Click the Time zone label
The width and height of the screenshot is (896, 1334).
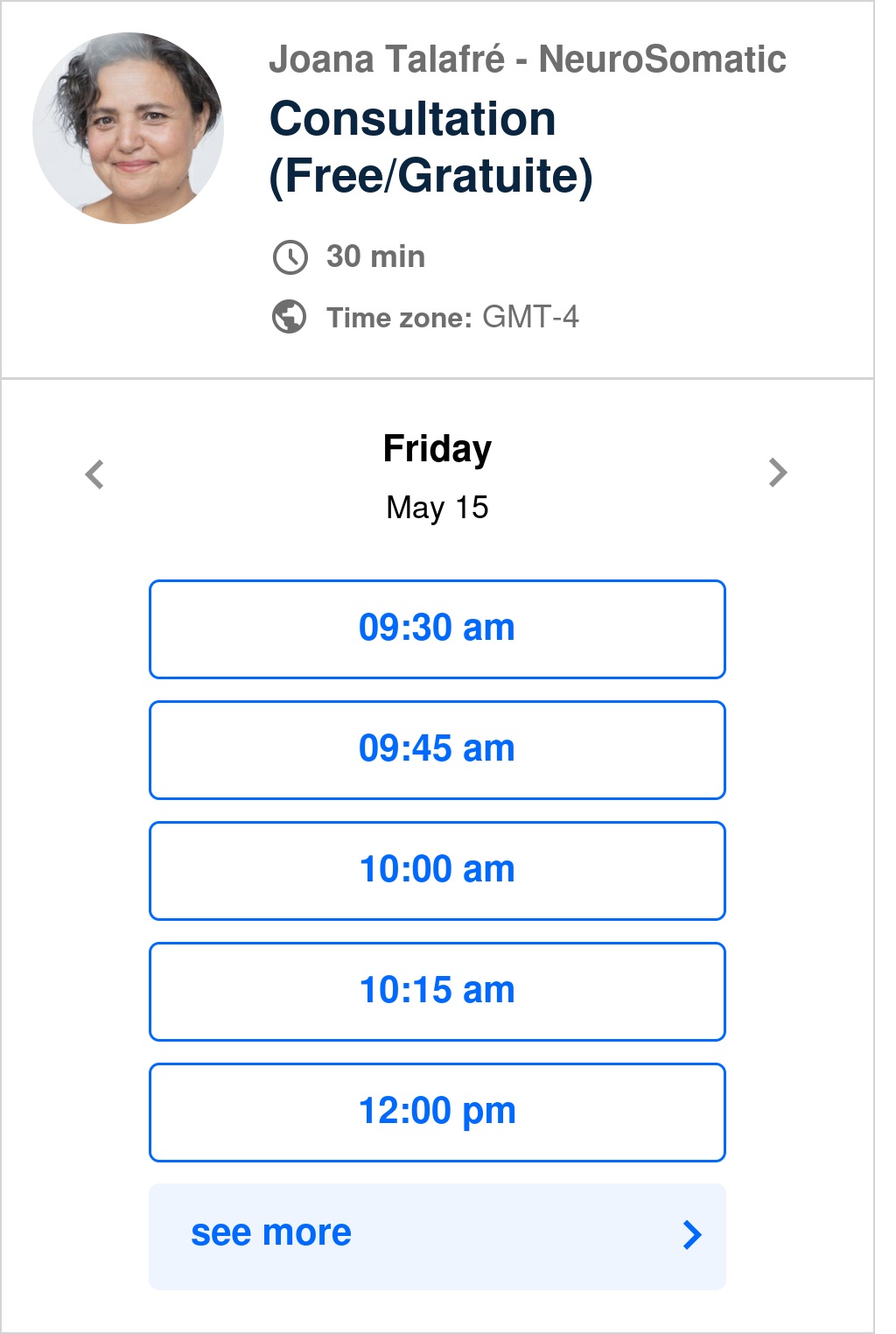pyautogui.click(x=399, y=318)
